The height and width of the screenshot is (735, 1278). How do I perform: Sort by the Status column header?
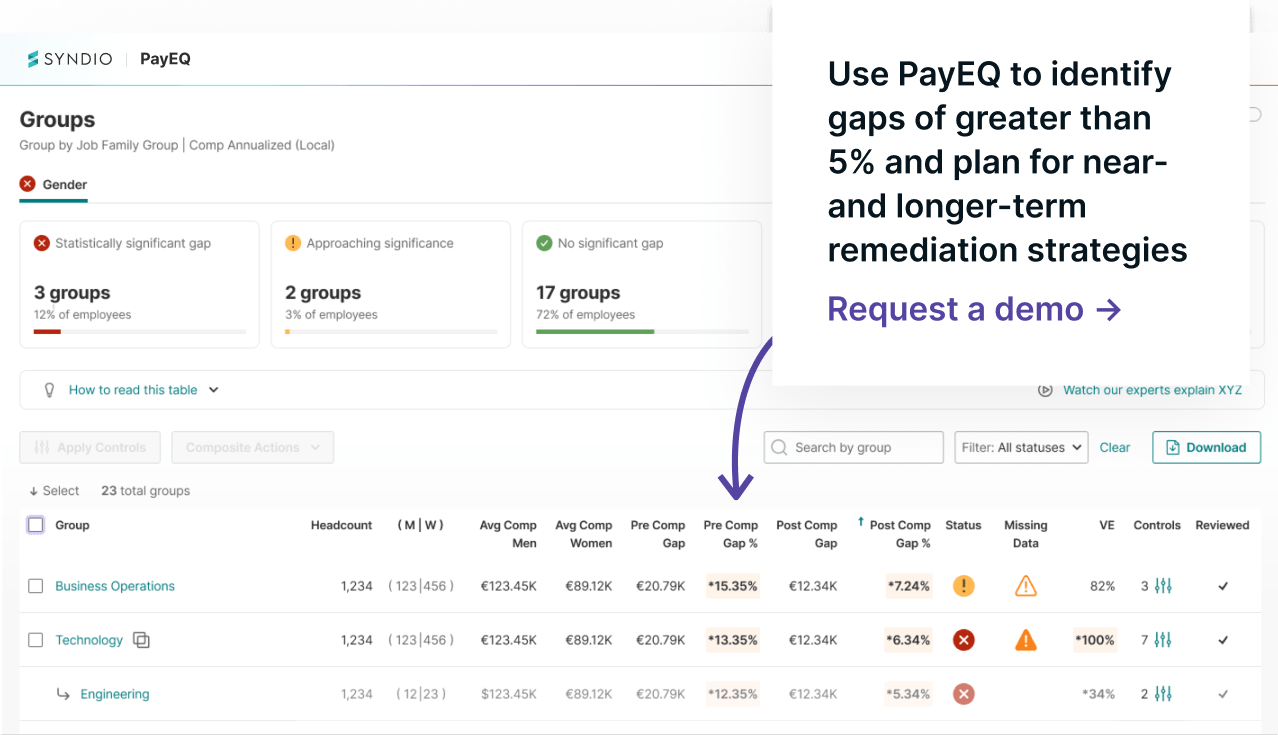963,525
